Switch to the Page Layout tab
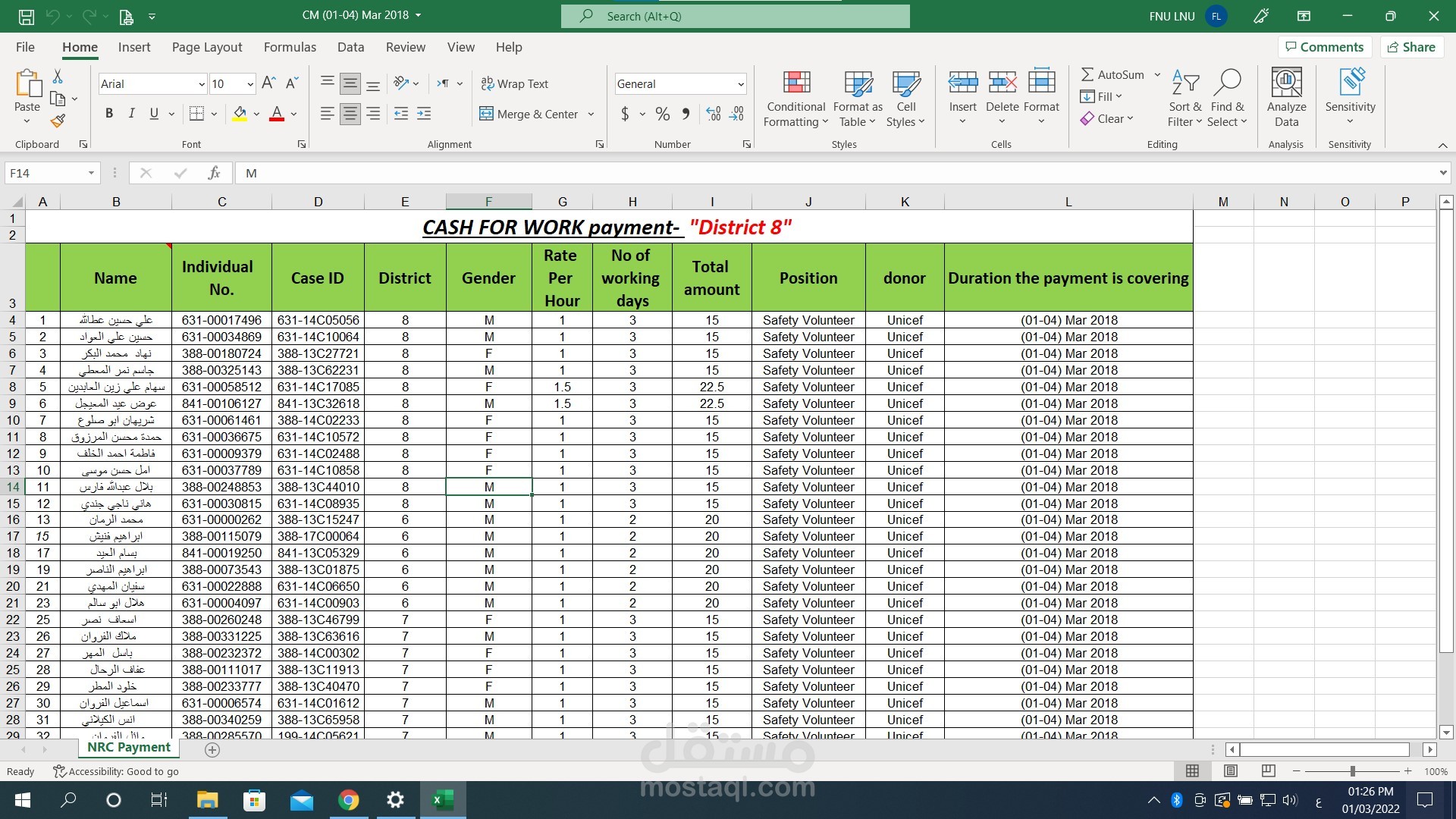This screenshot has height=819, width=1456. [207, 47]
